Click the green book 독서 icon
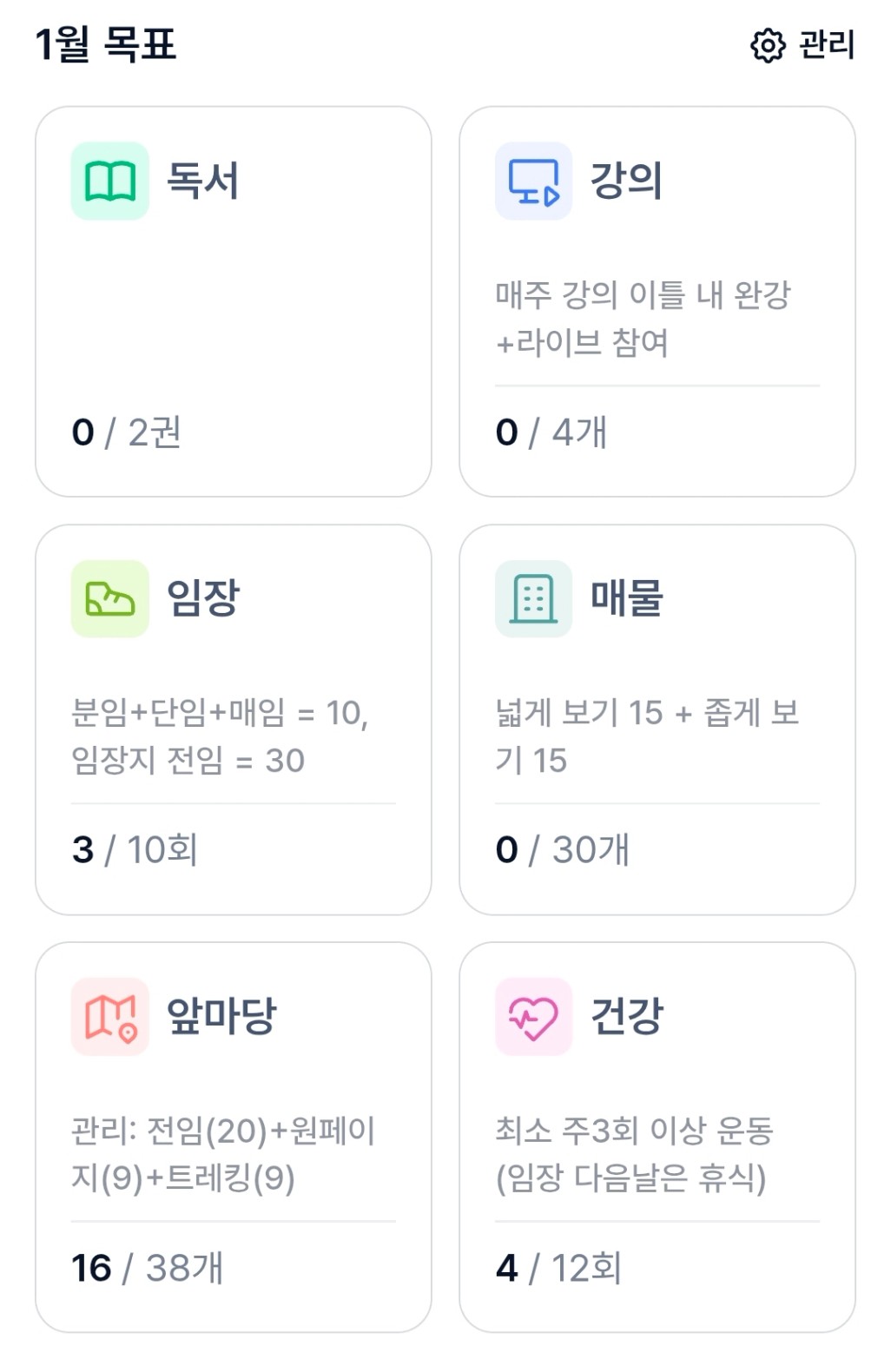Image resolution: width=891 pixels, height=1372 pixels. point(110,181)
